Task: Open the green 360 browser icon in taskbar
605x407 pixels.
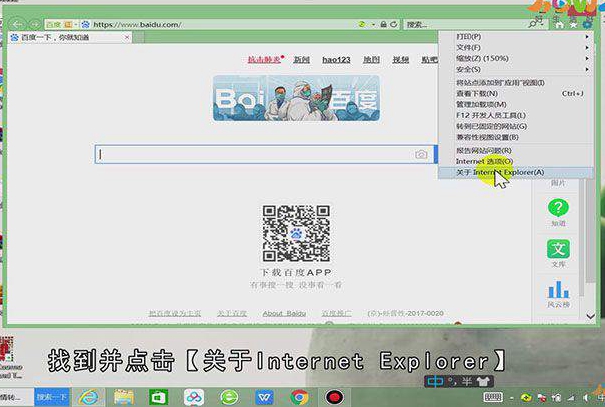Action: pos(229,397)
